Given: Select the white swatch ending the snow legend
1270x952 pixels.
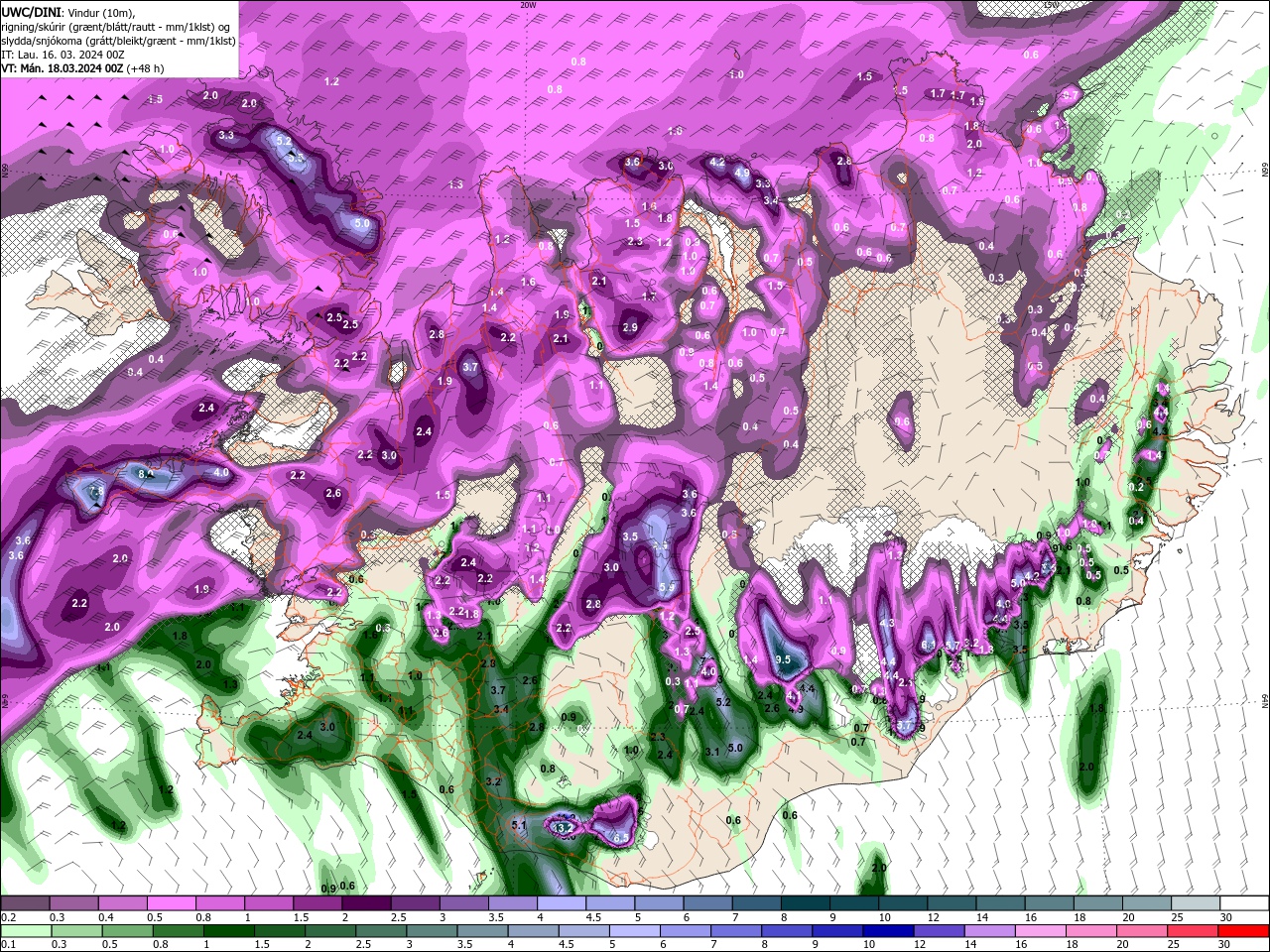Looking at the screenshot, I should coord(1243,903).
